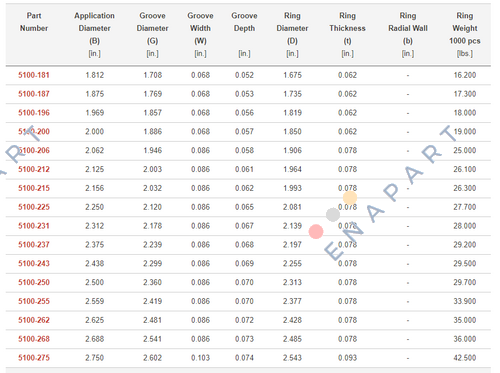The width and height of the screenshot is (500, 373).
Task: Select ring weight value 26.100
Action: (x=465, y=169)
